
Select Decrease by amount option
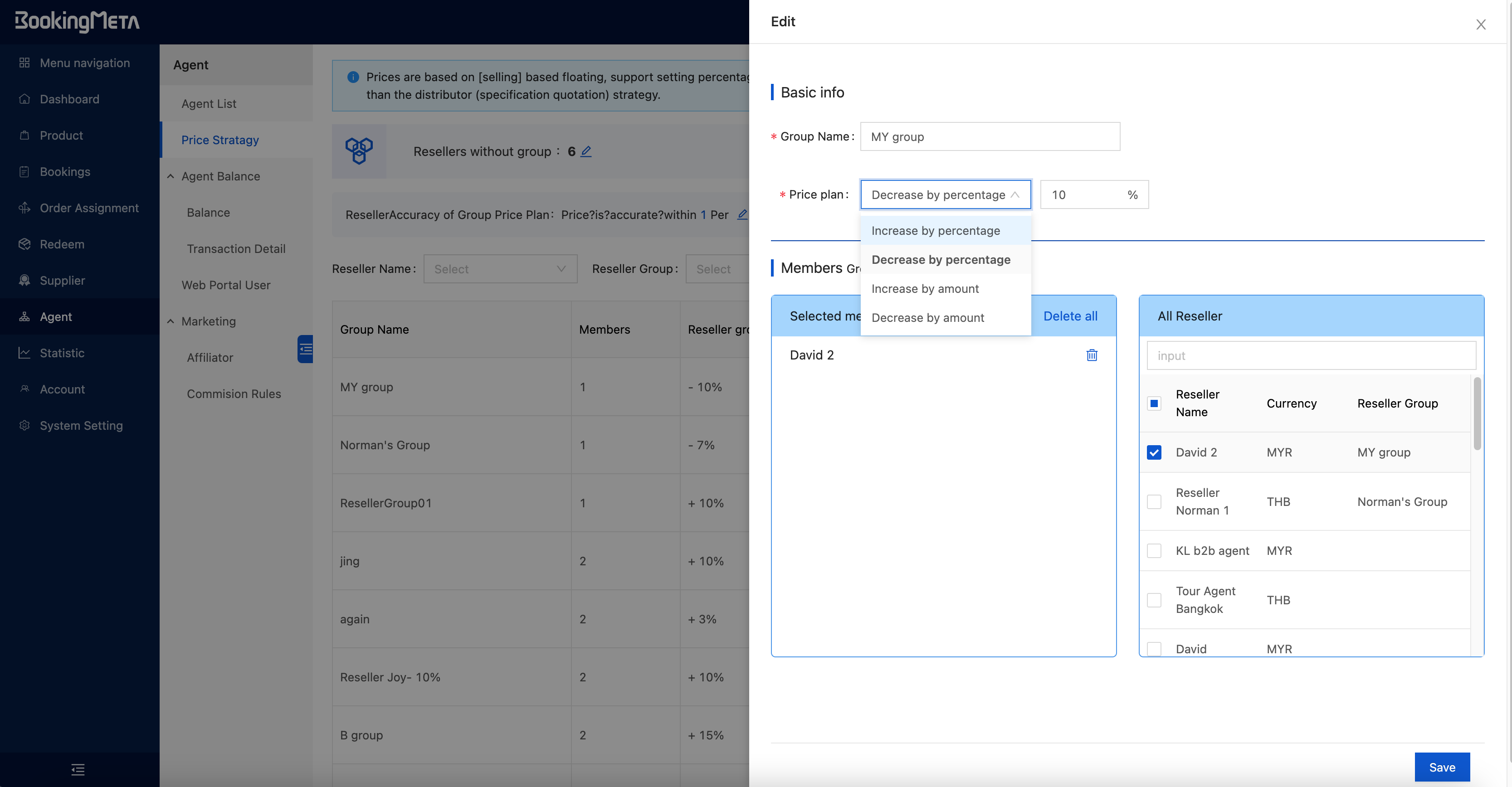927,317
